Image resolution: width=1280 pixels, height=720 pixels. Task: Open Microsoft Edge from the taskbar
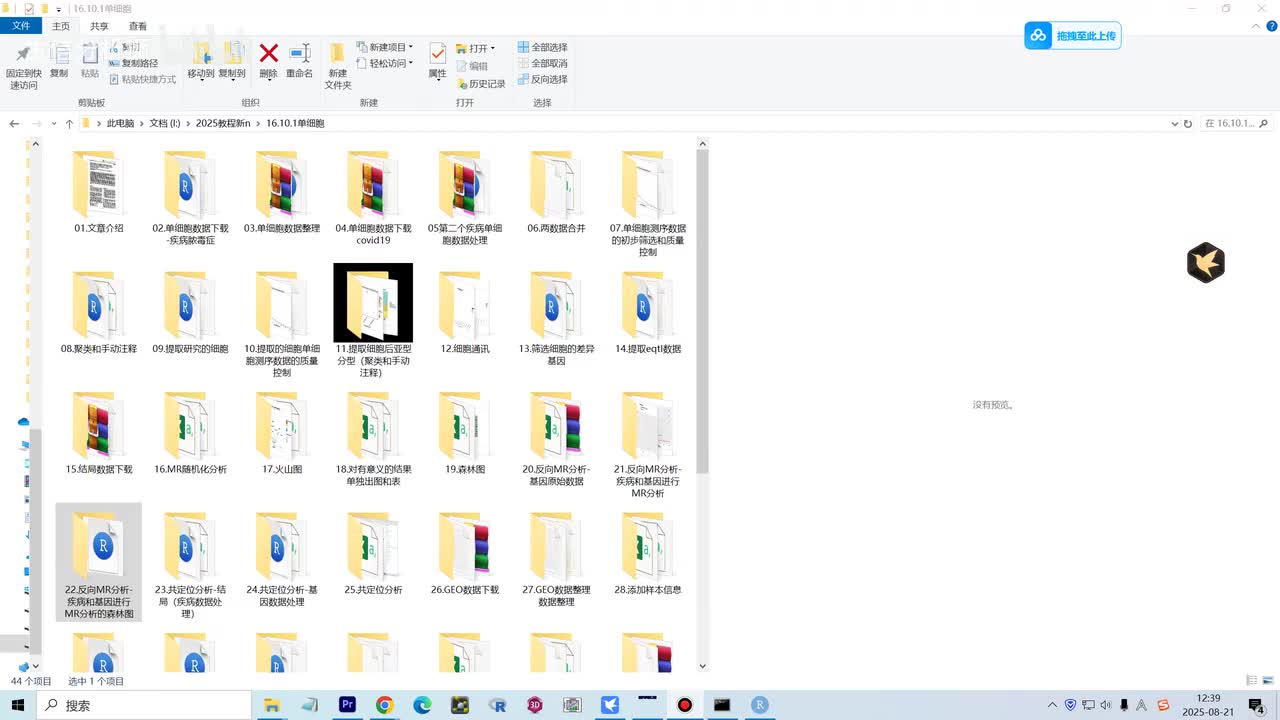click(422, 705)
